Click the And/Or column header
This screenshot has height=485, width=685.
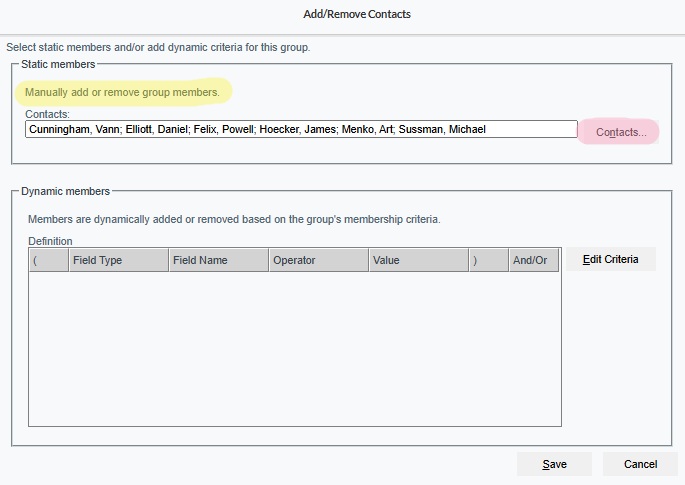pyautogui.click(x=533, y=260)
